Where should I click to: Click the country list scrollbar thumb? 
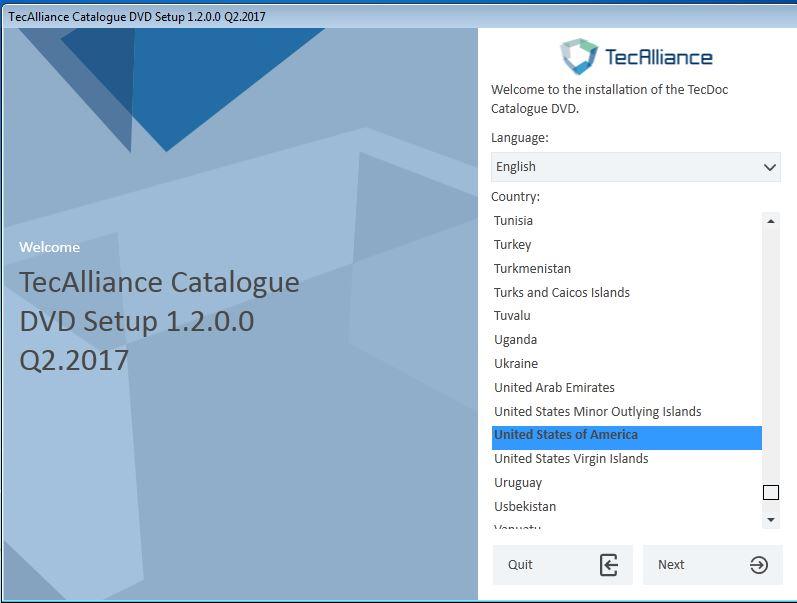(x=770, y=492)
